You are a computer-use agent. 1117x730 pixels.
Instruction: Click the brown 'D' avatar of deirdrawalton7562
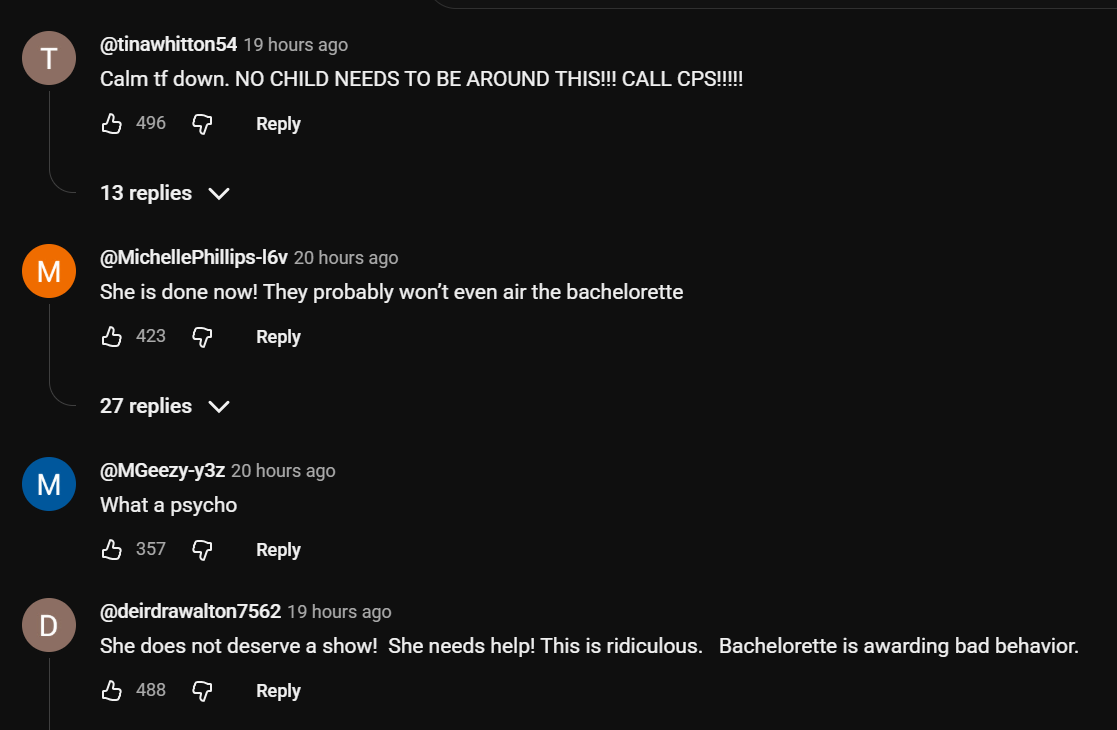[49, 625]
